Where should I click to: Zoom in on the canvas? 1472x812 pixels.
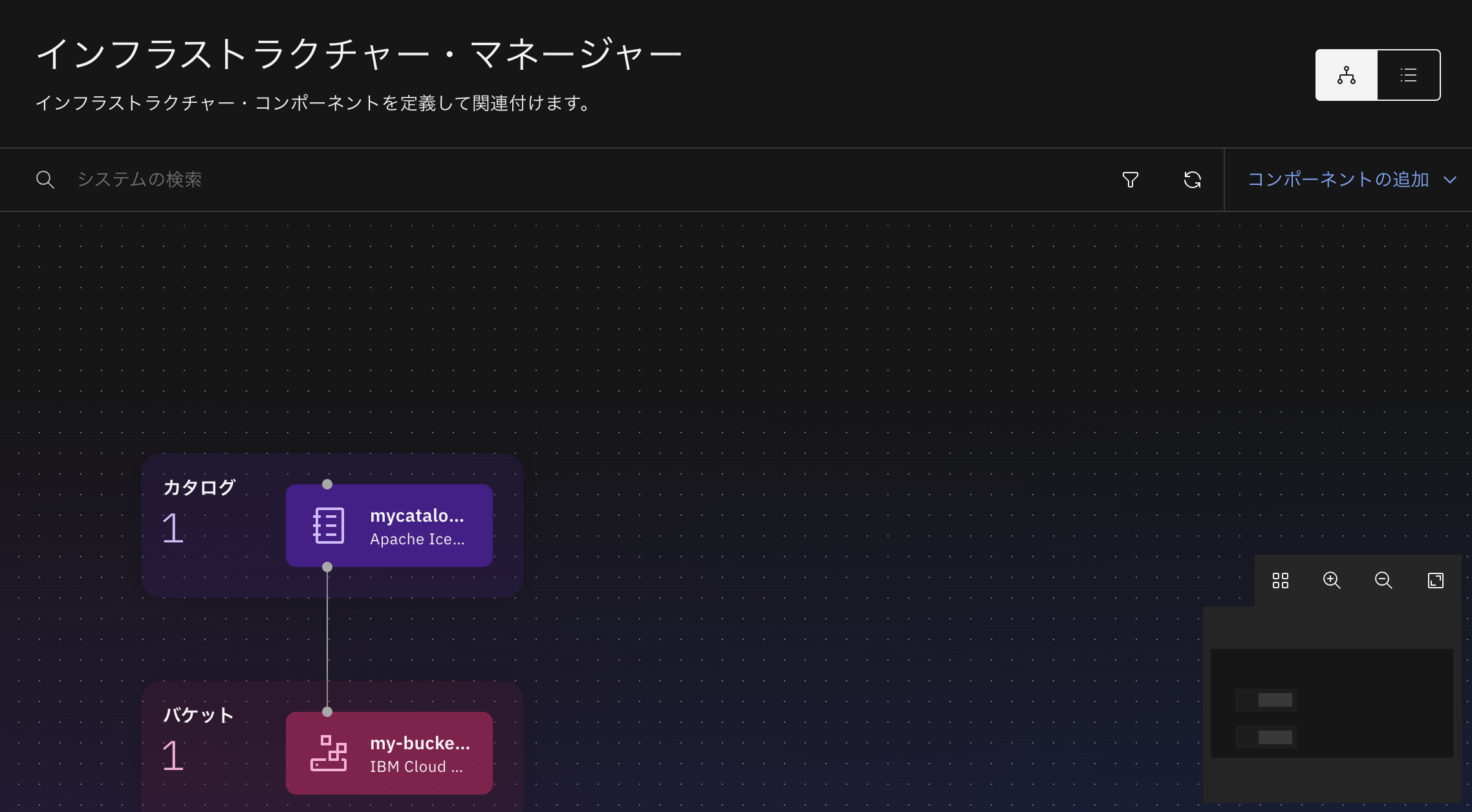(1332, 581)
